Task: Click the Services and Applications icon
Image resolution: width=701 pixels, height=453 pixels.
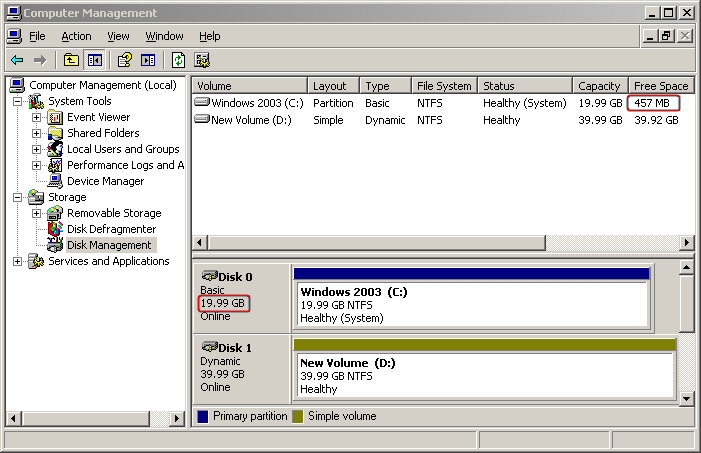Action: 36,261
